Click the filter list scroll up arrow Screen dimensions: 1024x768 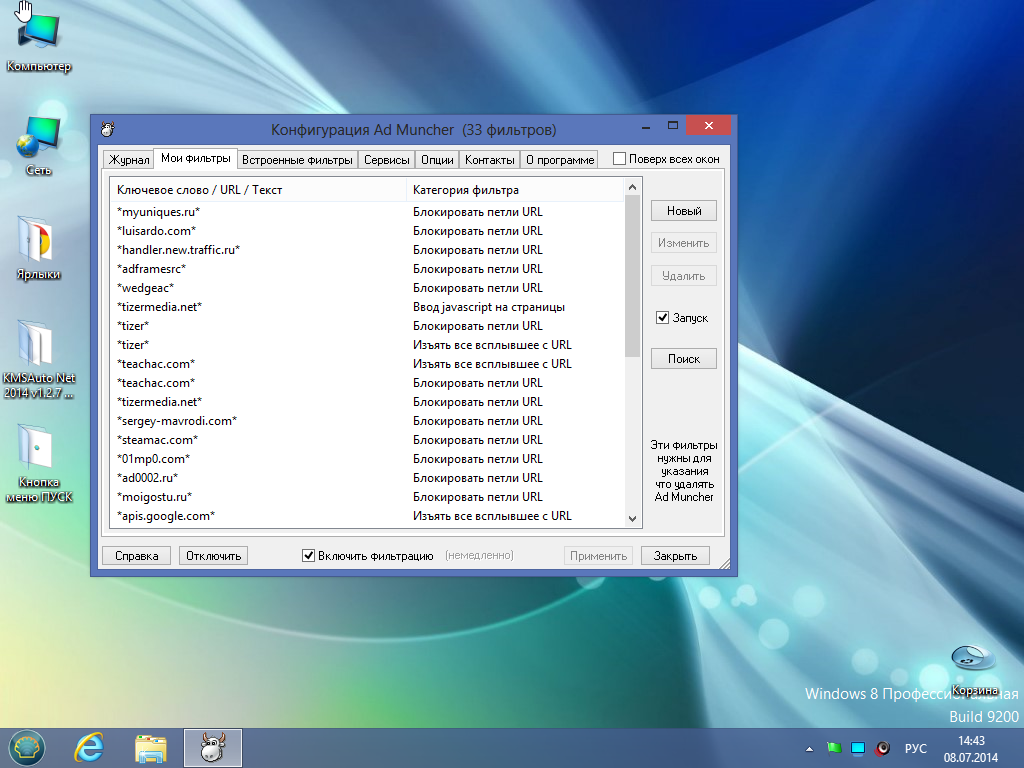pyautogui.click(x=632, y=187)
